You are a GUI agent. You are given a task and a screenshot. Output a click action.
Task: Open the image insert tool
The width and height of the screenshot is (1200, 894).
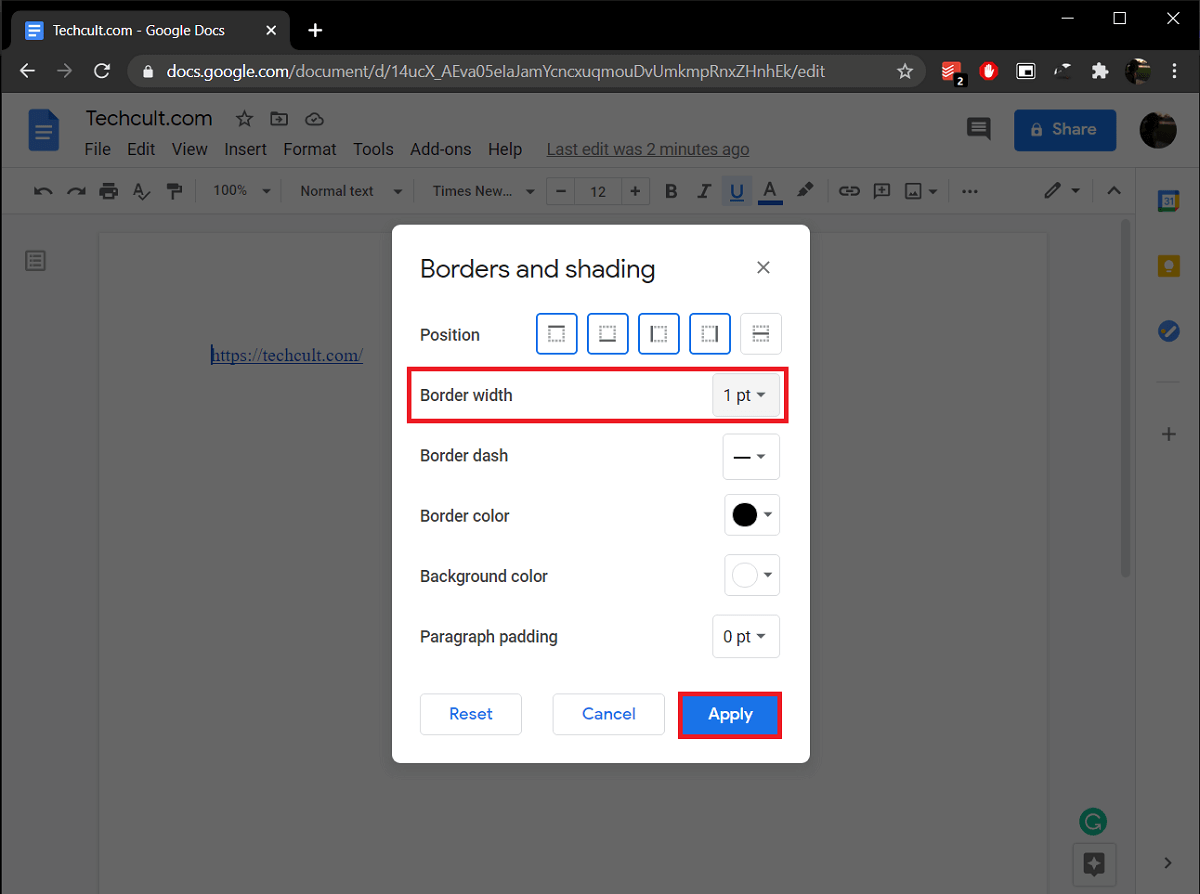[914, 191]
